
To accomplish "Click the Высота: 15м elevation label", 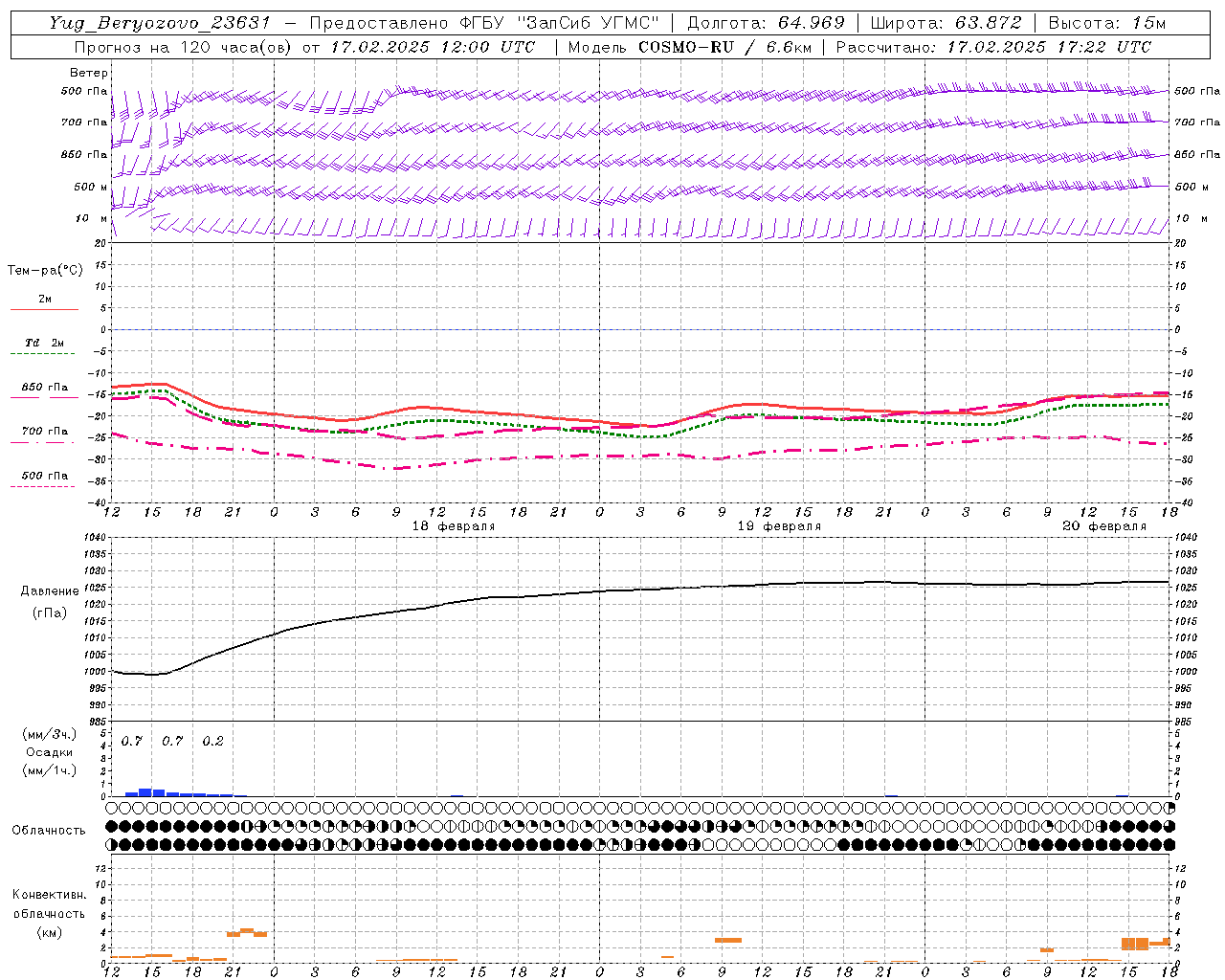I will pyautogui.click(x=1107, y=23).
